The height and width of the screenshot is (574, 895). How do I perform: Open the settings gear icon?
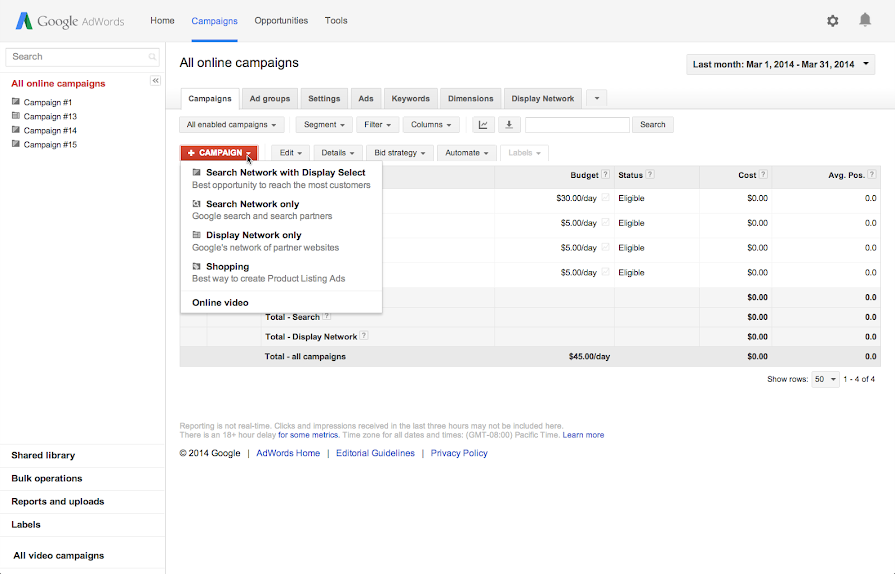(x=833, y=20)
